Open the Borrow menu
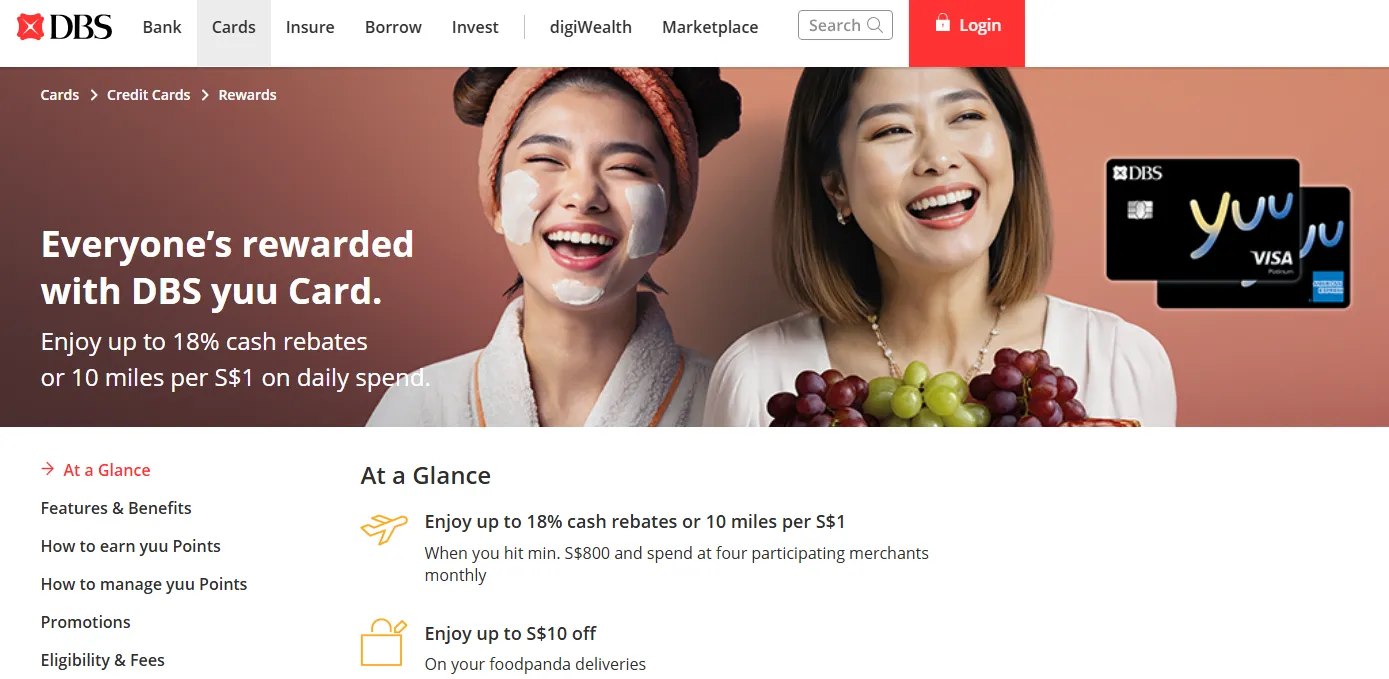This screenshot has width=1389, height=679. [393, 27]
